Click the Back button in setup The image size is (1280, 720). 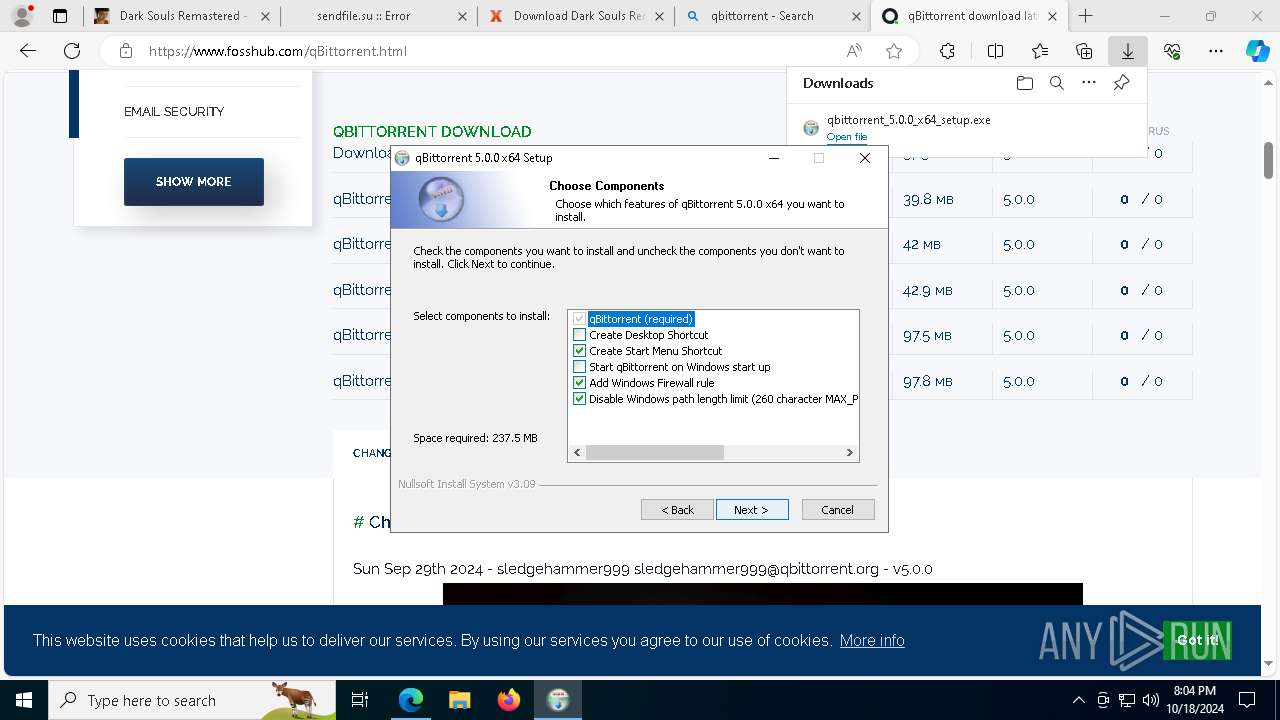coord(677,510)
